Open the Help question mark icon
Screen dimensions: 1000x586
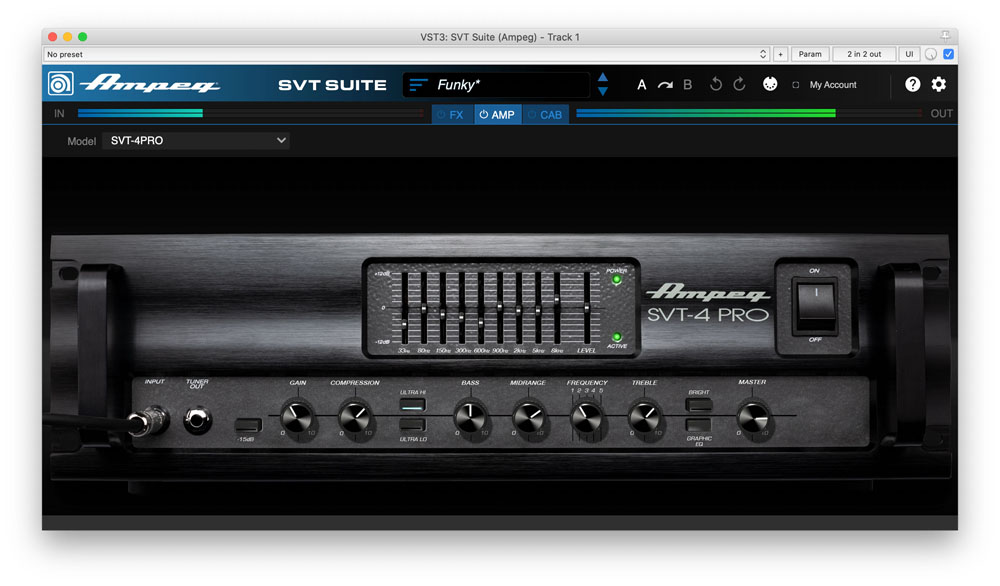[912, 84]
